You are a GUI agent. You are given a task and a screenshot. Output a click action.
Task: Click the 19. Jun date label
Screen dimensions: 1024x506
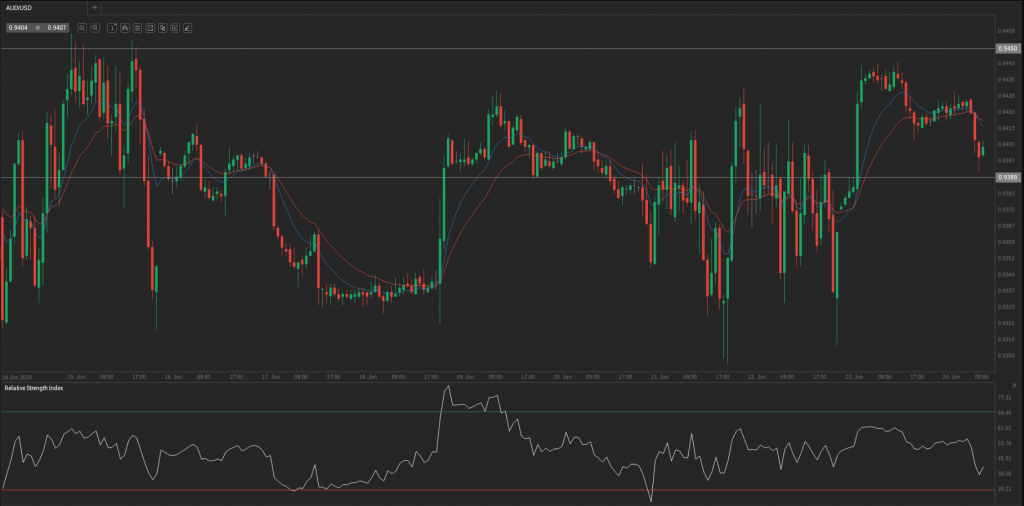(466, 377)
